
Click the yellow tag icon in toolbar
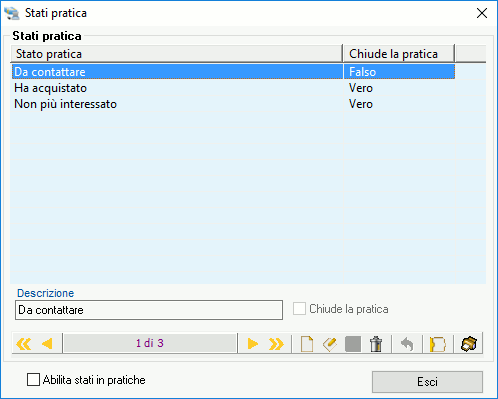point(438,344)
